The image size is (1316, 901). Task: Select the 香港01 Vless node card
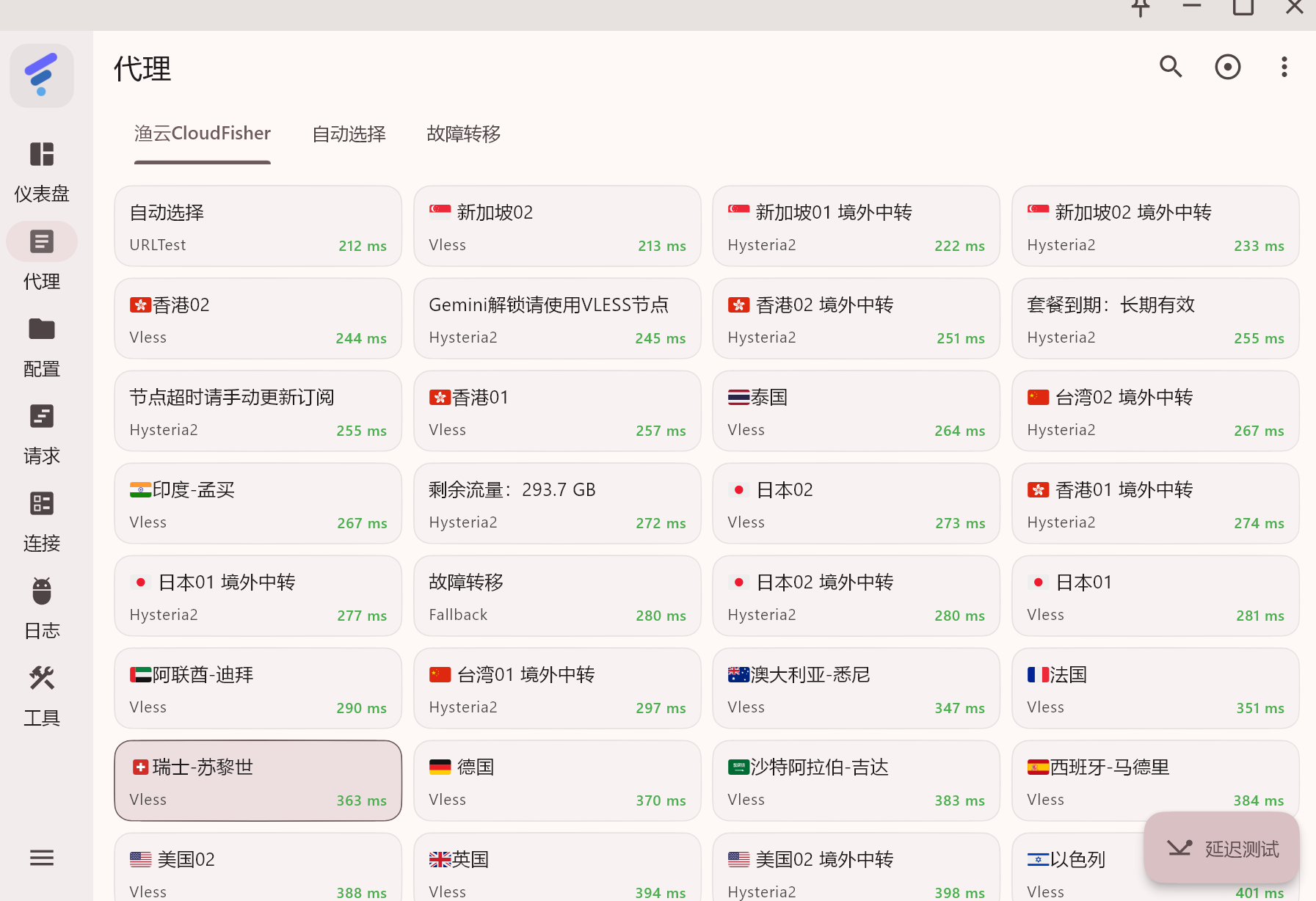point(557,411)
